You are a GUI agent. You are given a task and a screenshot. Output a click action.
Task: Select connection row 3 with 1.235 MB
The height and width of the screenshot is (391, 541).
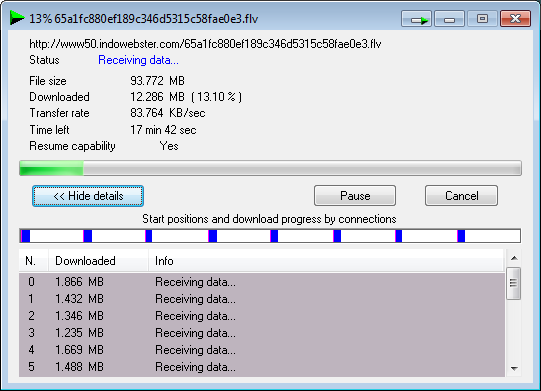pyautogui.click(x=262, y=333)
